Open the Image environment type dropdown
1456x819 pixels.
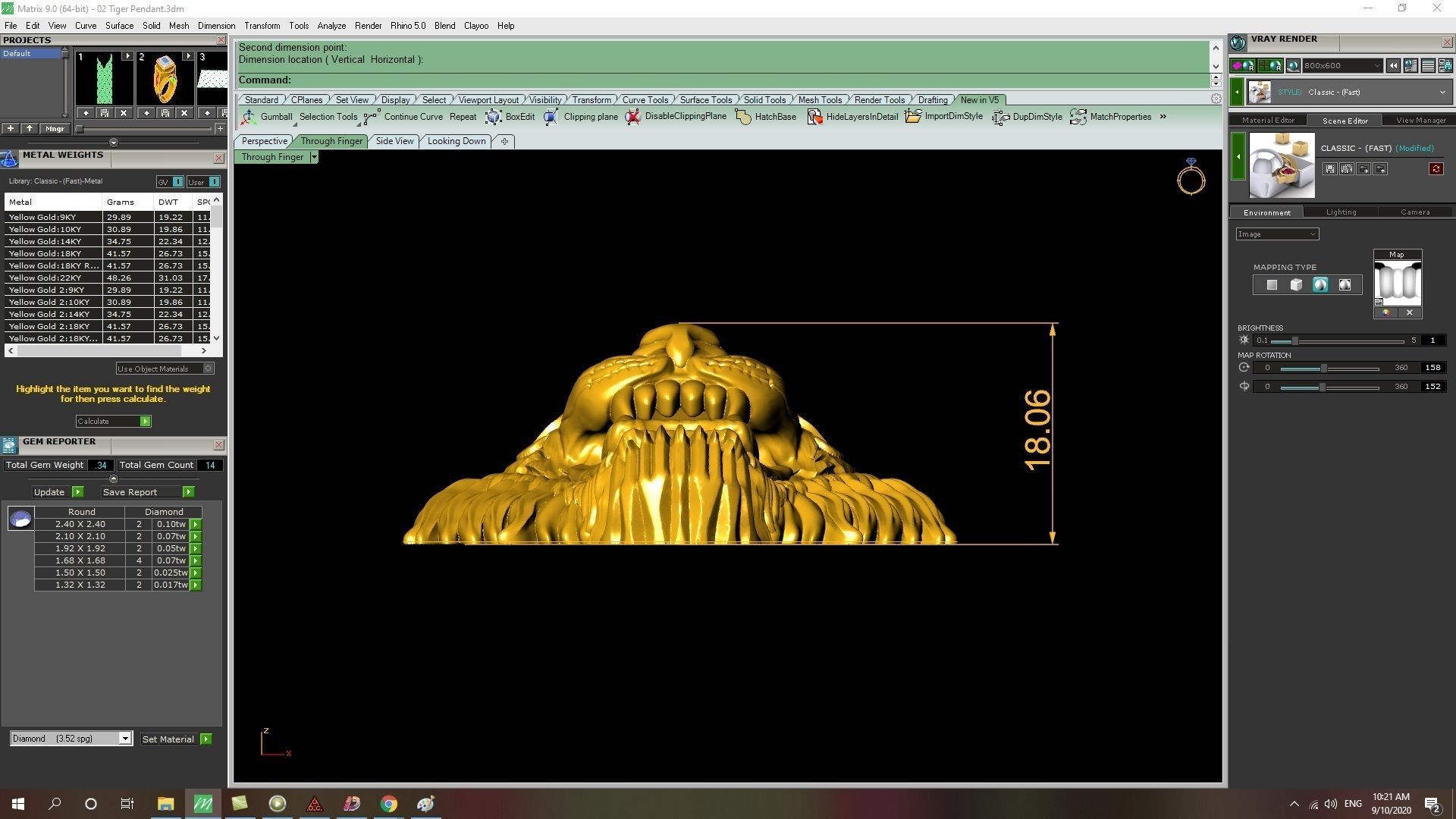click(x=1277, y=234)
